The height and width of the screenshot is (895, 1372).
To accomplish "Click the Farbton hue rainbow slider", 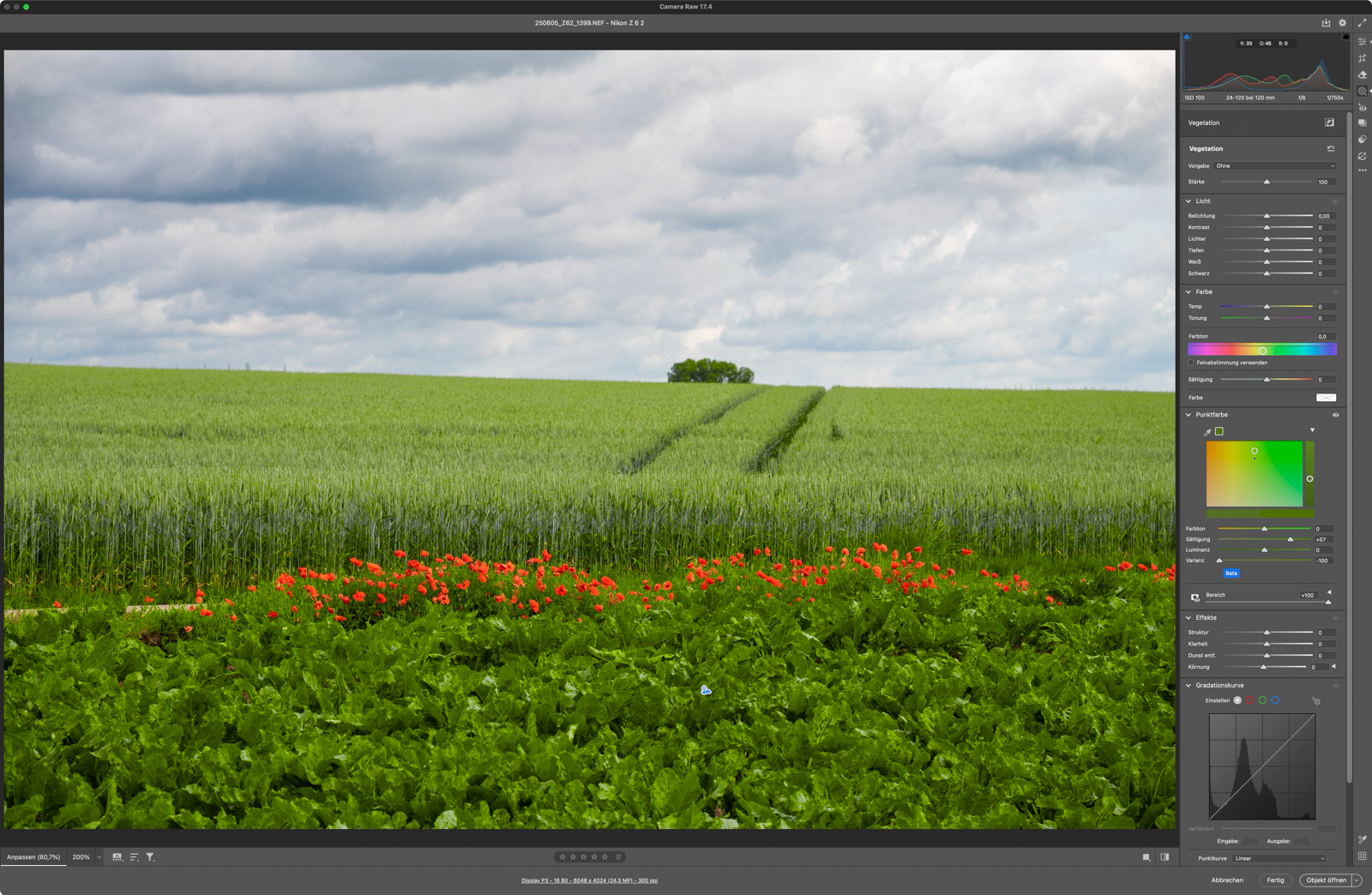I will click(x=1261, y=350).
